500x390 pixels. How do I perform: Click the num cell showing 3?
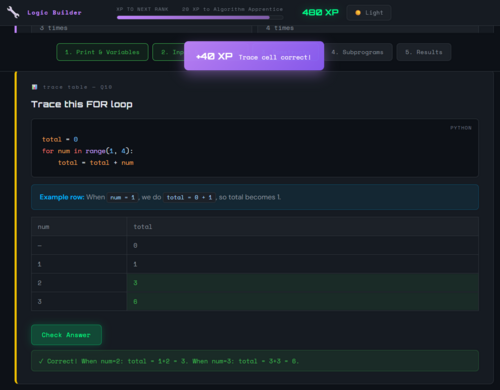pos(79,302)
